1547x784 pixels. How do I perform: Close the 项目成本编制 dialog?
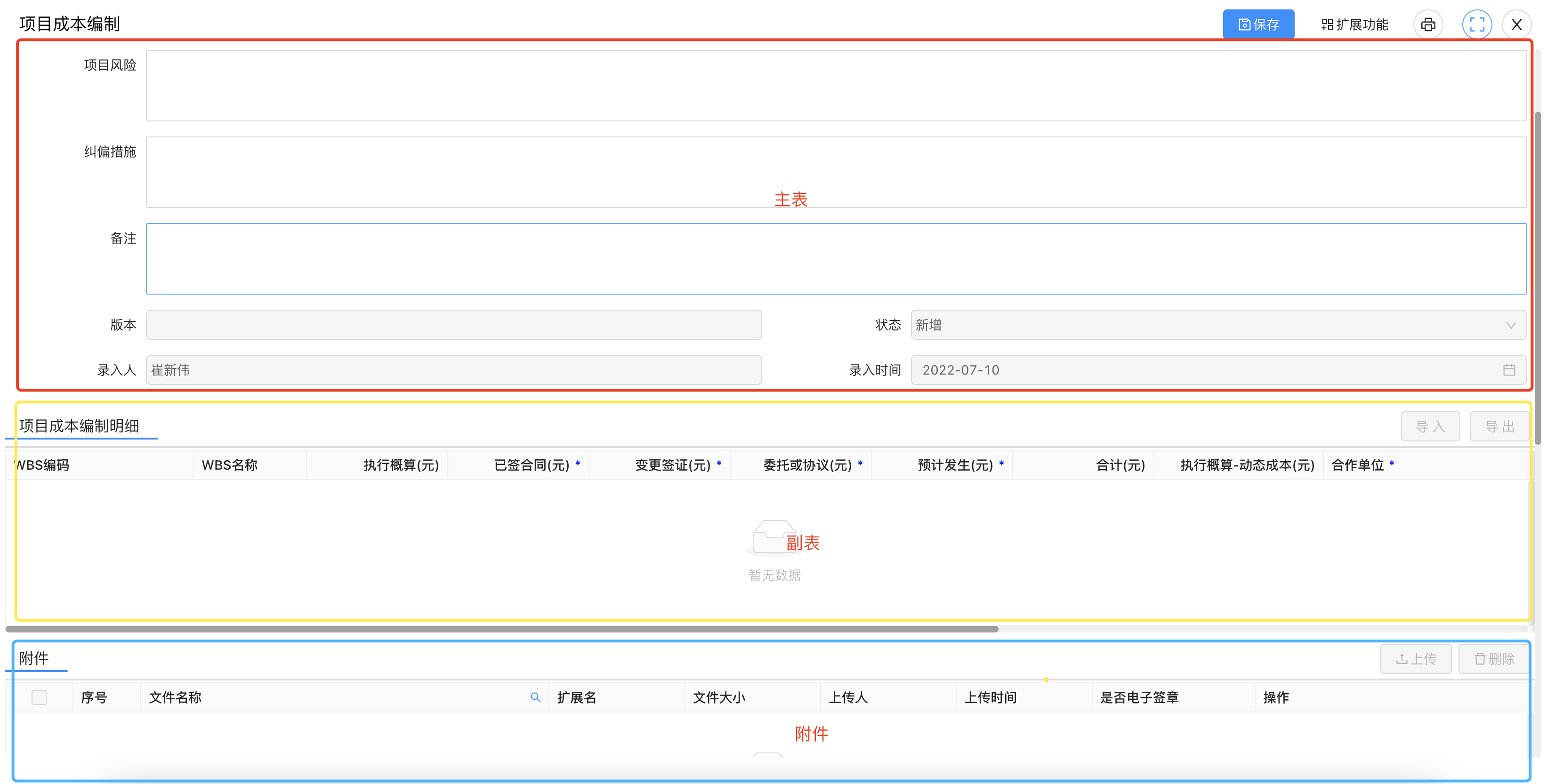[1516, 24]
